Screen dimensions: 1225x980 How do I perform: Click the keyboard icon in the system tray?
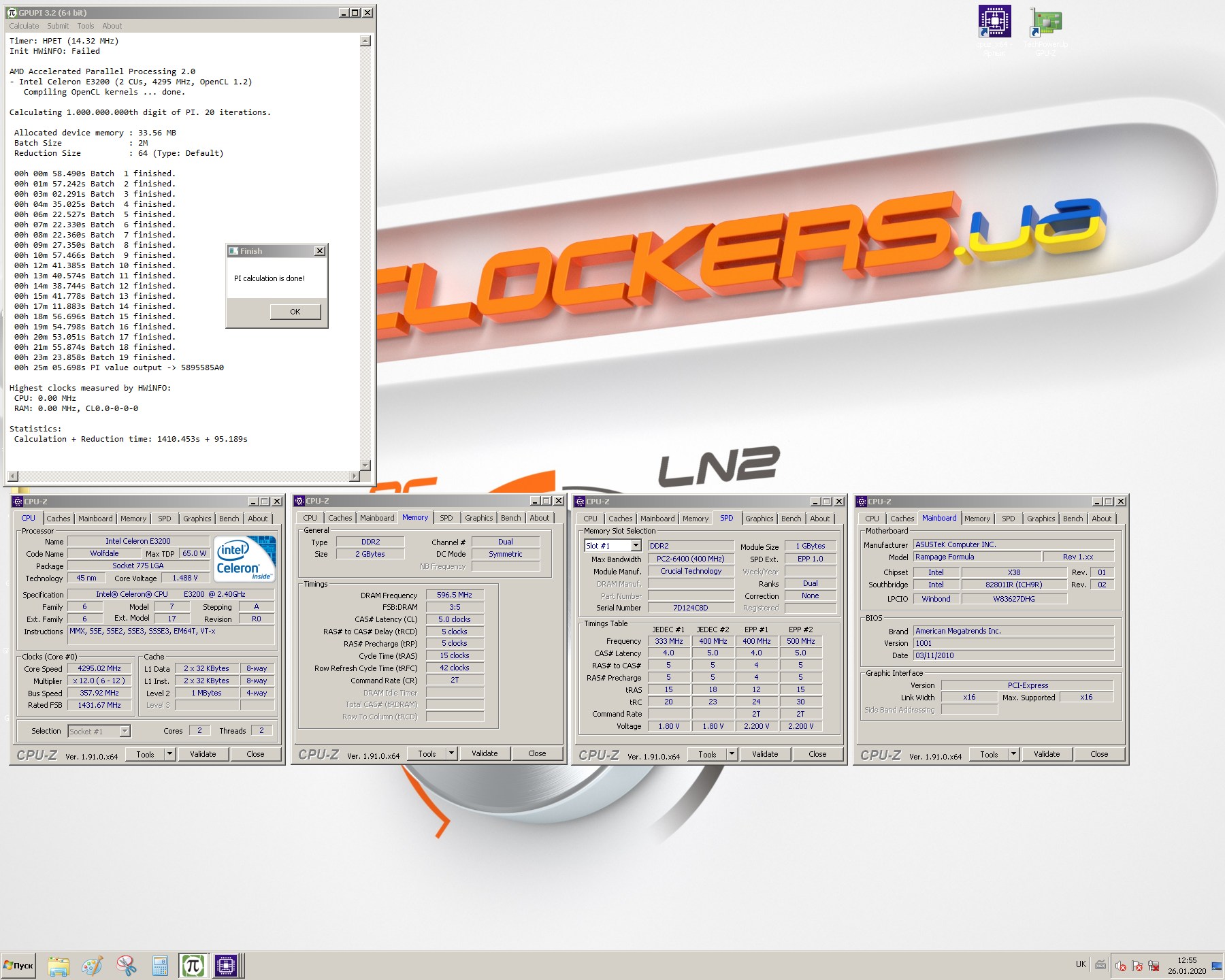point(1100,964)
